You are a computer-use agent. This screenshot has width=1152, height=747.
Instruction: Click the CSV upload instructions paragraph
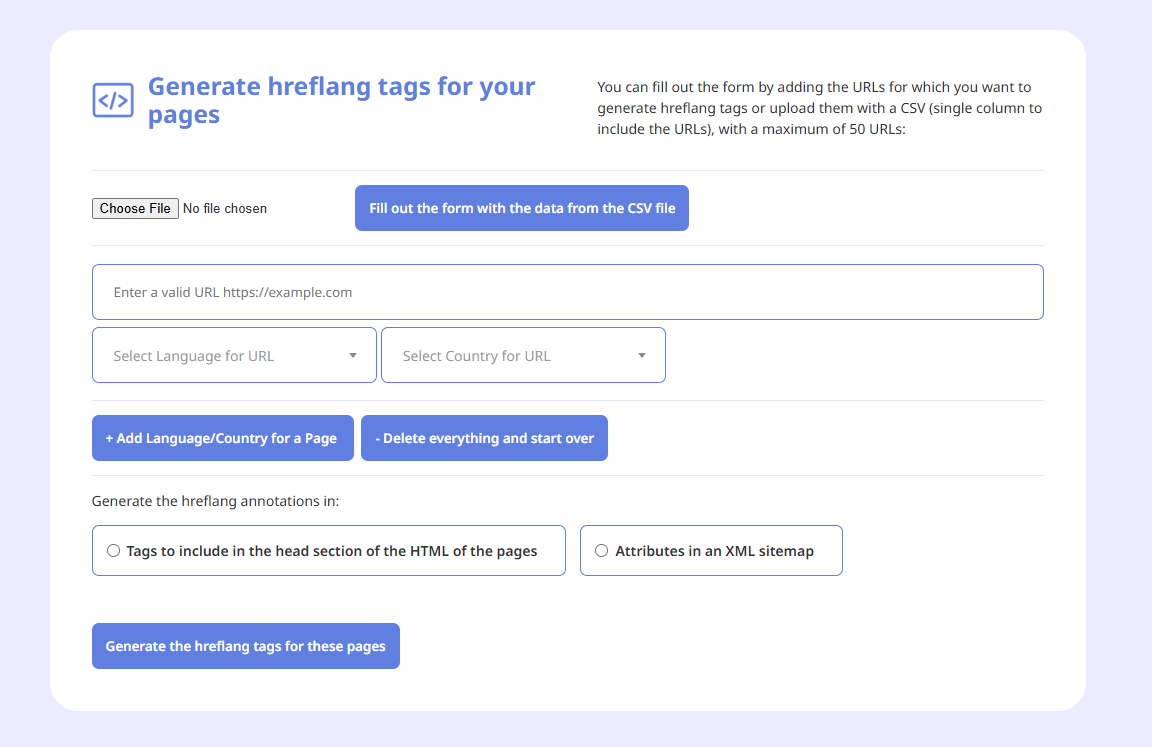click(x=818, y=107)
